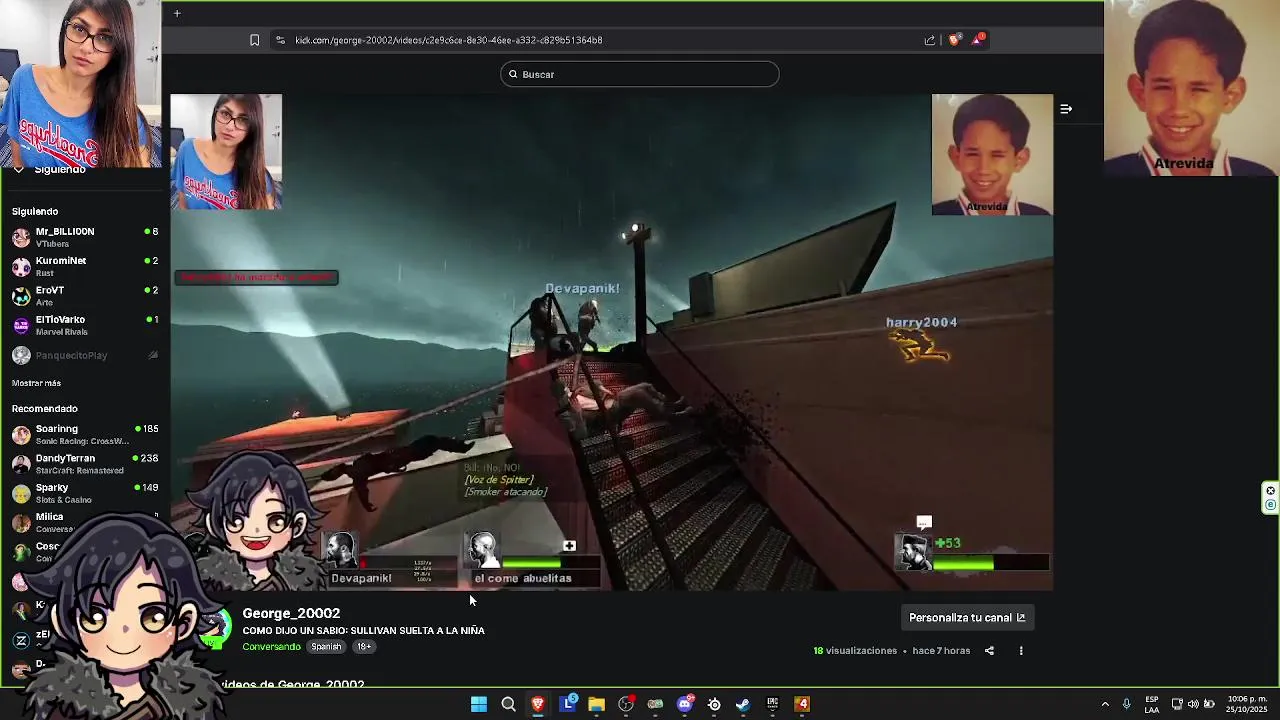Open Windows taskbar search
Image resolution: width=1280 pixels, height=720 pixels.
pos(508,704)
